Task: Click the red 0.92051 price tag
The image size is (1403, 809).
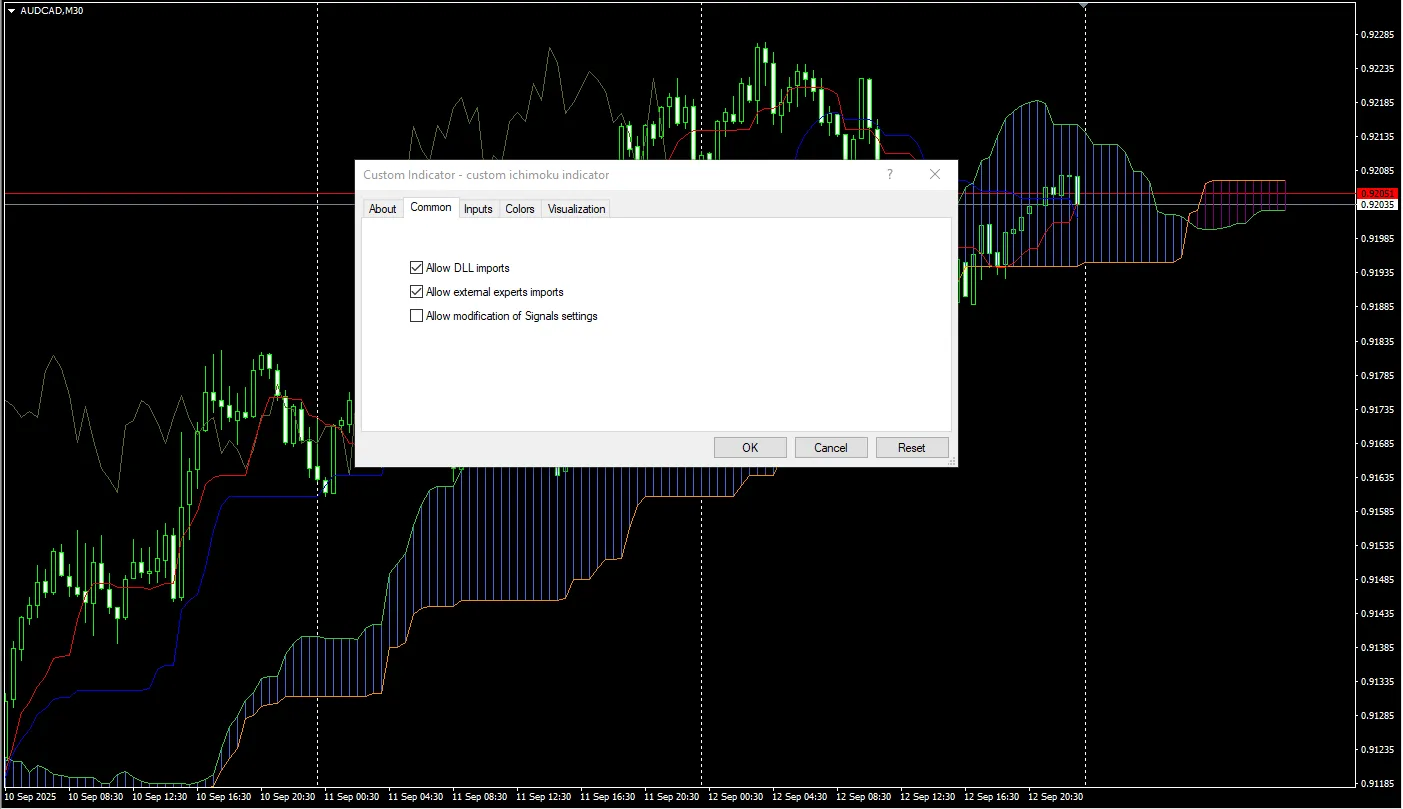Action: 1376,193
